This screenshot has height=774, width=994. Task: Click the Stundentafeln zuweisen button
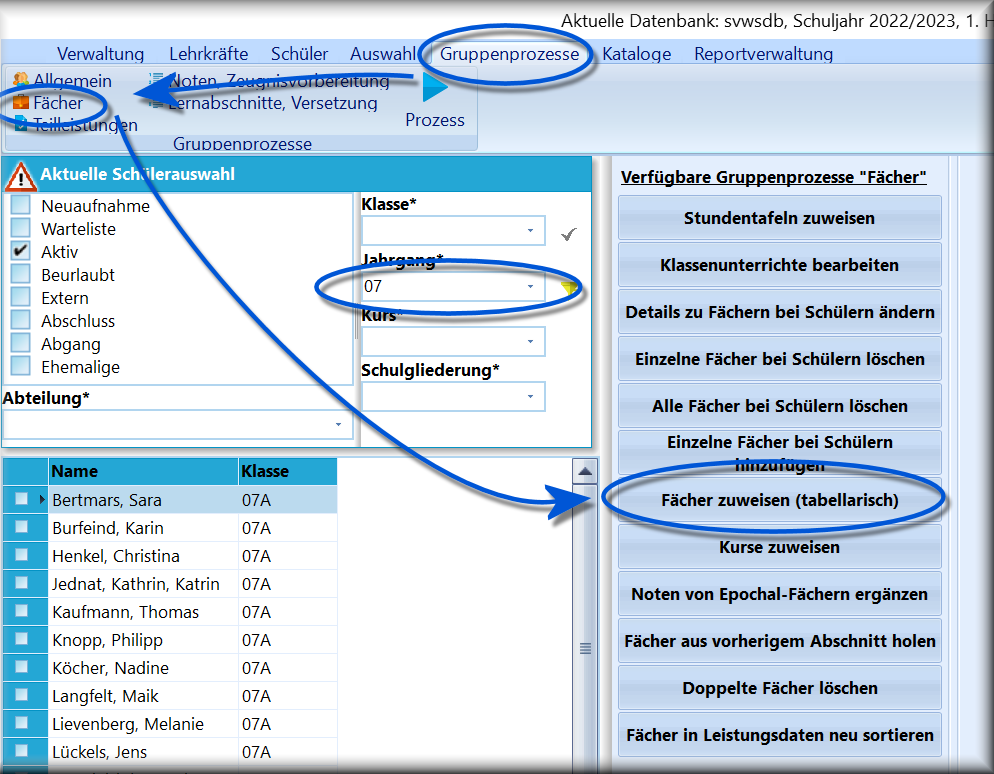tap(780, 218)
